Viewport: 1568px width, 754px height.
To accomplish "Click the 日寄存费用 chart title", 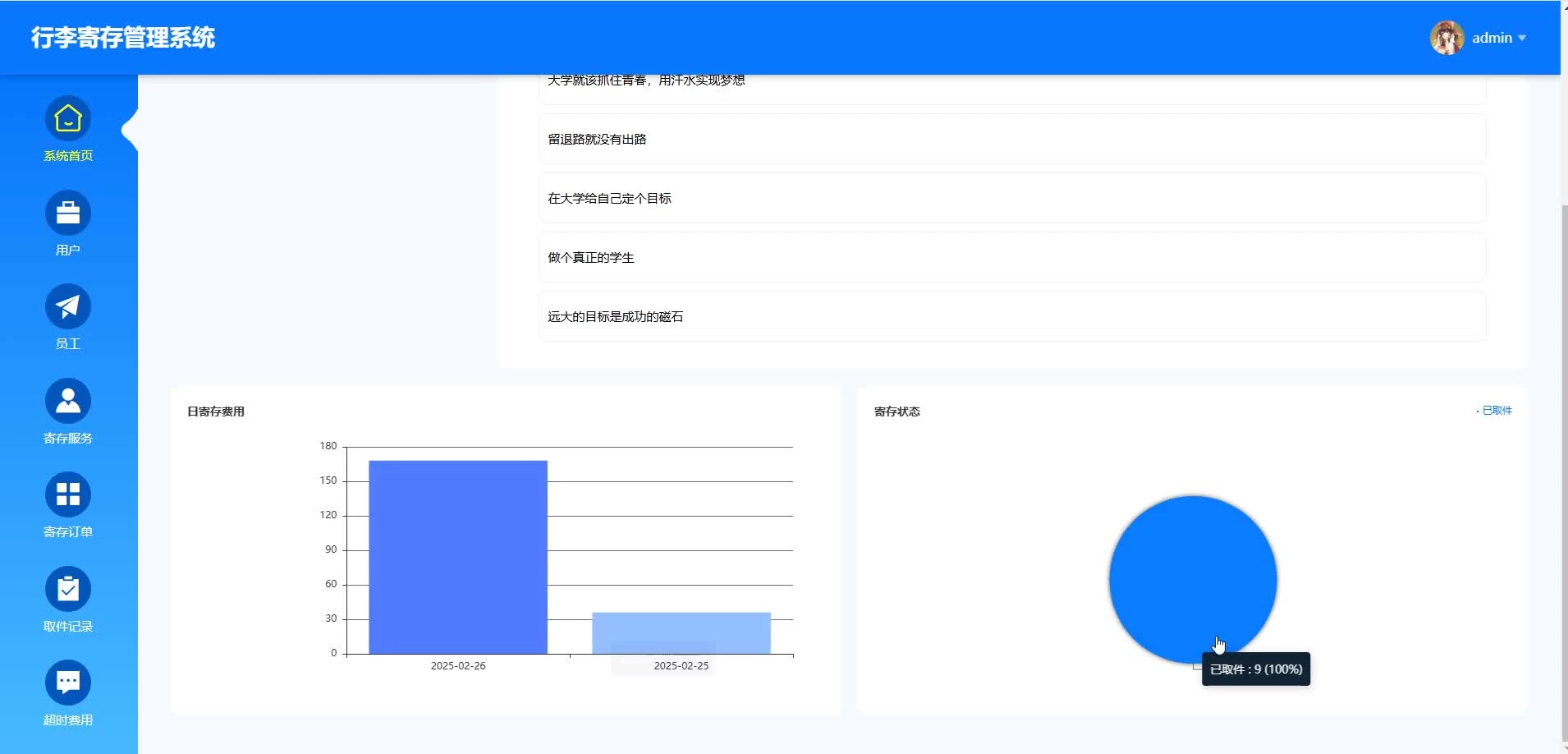I will click(216, 411).
